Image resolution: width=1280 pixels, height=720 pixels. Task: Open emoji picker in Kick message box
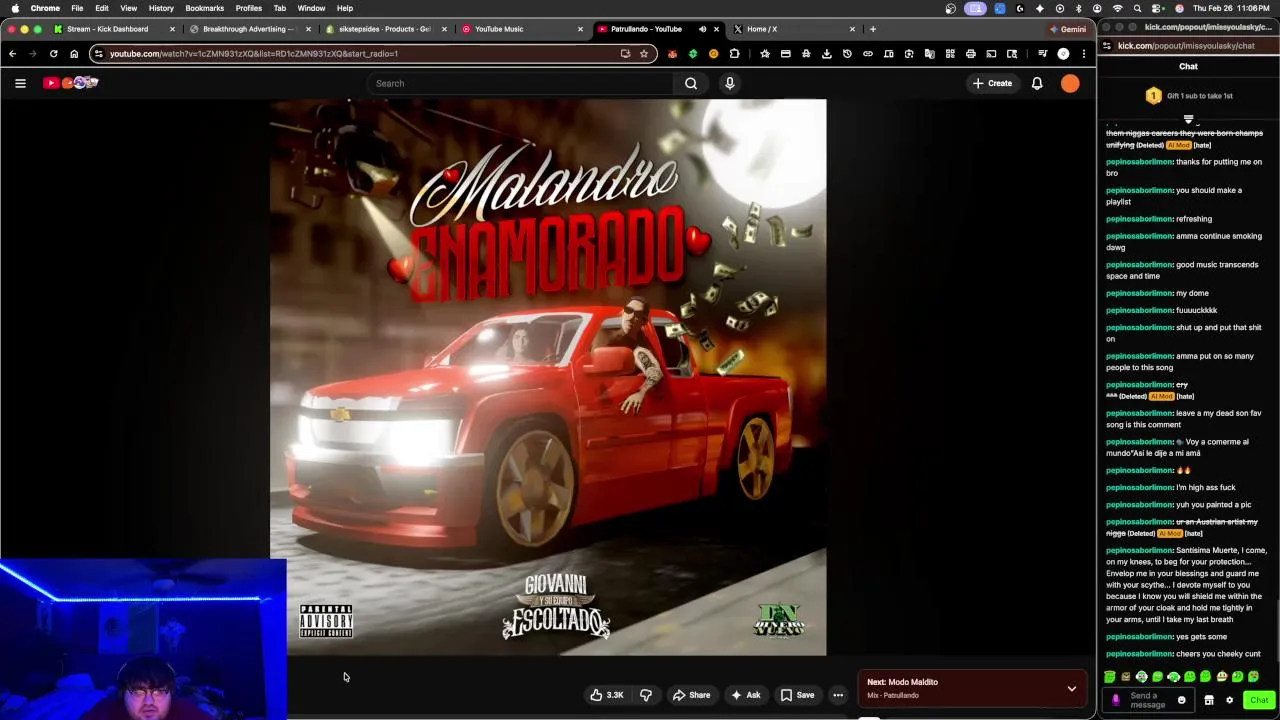1181,700
